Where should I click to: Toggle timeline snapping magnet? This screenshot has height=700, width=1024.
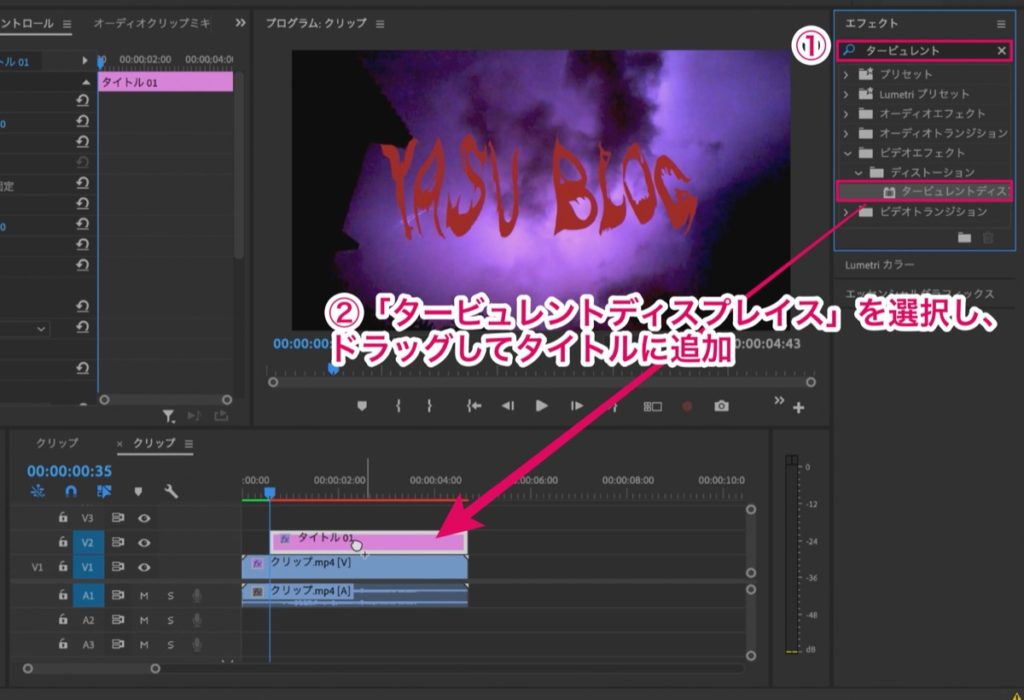pyautogui.click(x=71, y=491)
